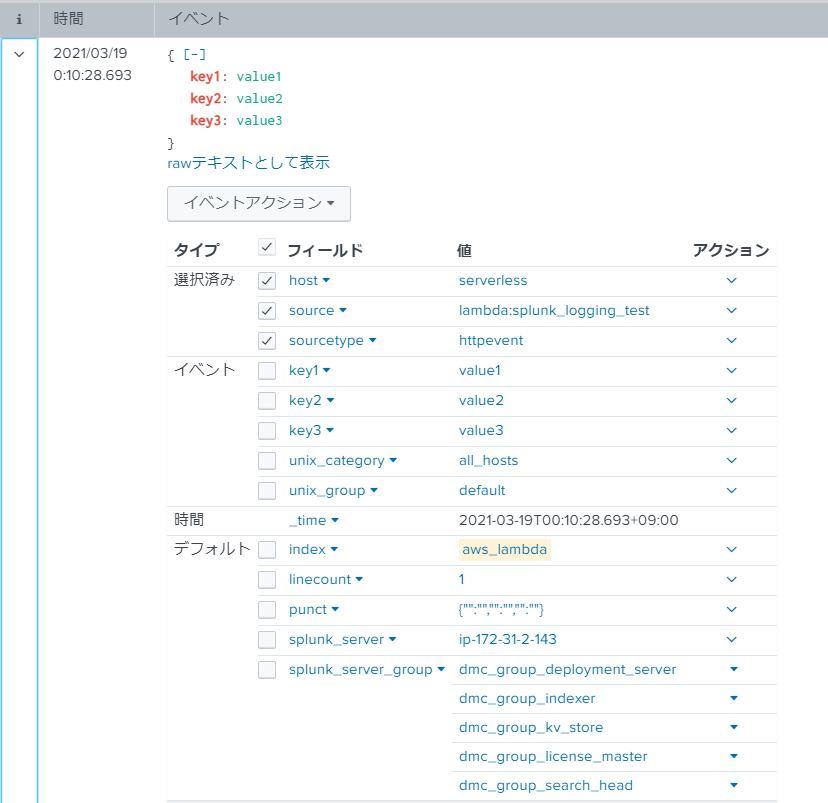Check the key3 field checkbox
Image resolution: width=828 pixels, height=803 pixels.
click(x=267, y=431)
